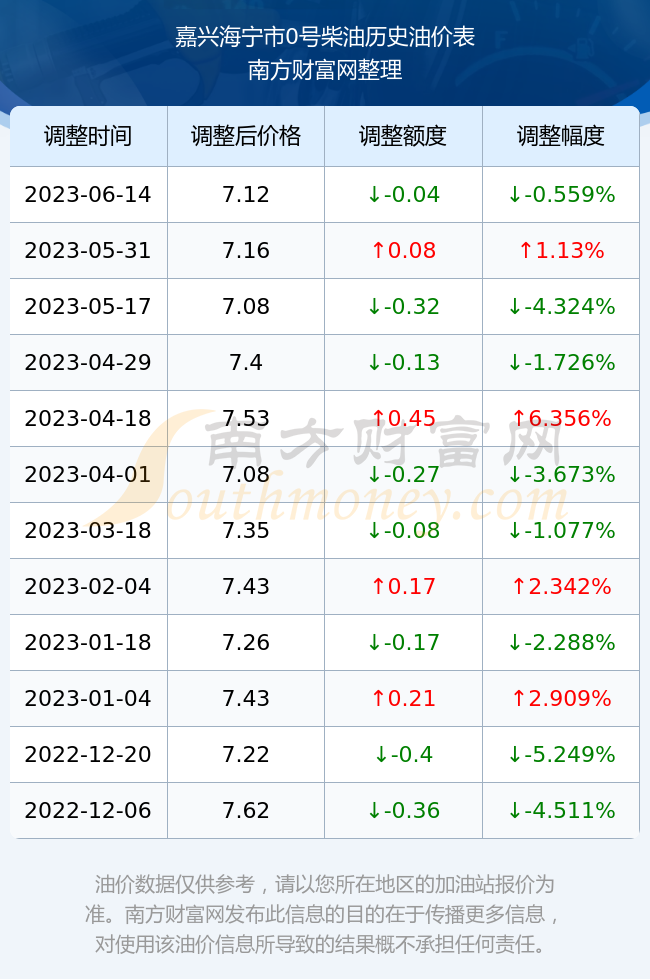The image size is (650, 980).
Task: Click the red increase percentage 6.356%
Action: pos(561,418)
